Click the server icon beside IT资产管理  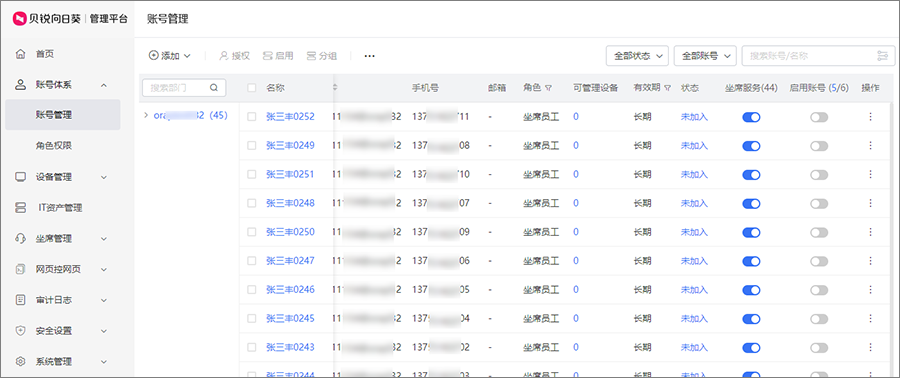tap(21, 208)
